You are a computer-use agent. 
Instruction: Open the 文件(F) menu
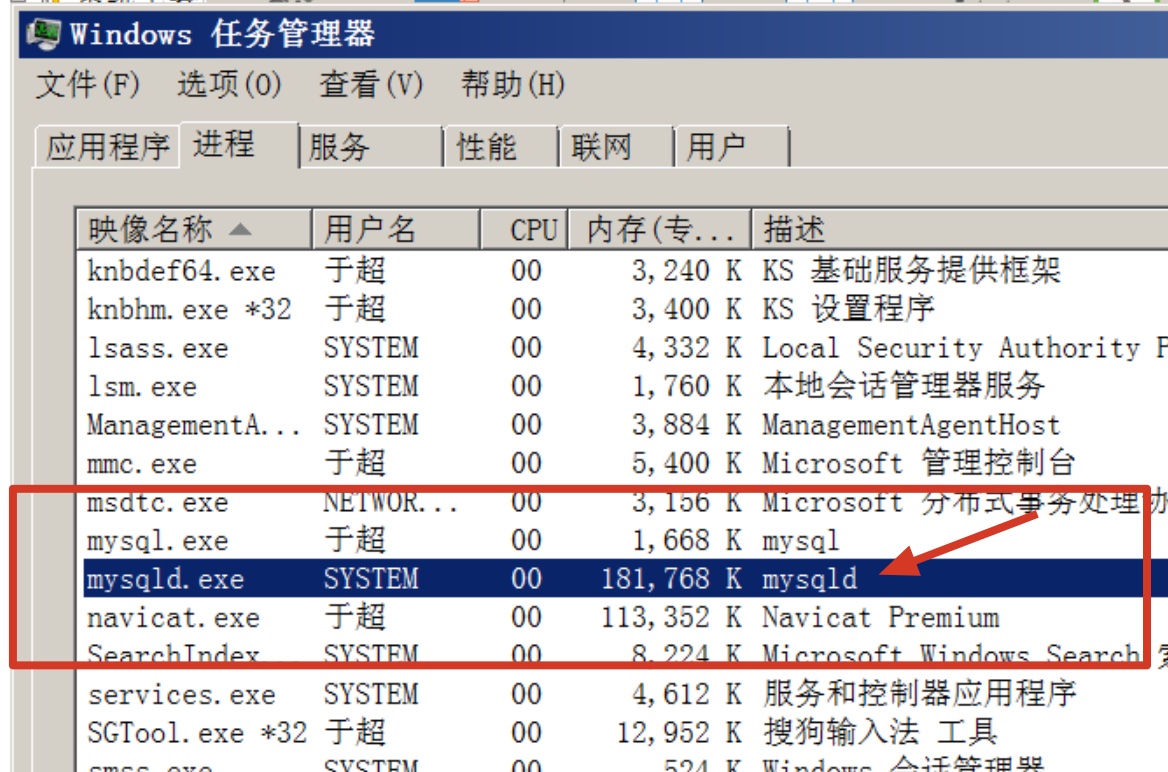tap(87, 85)
